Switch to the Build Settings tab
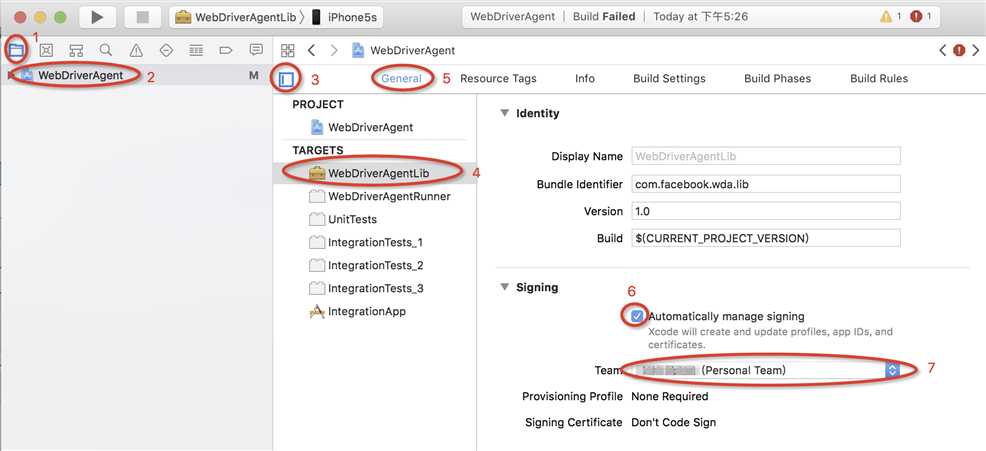986x451 pixels. click(x=669, y=78)
